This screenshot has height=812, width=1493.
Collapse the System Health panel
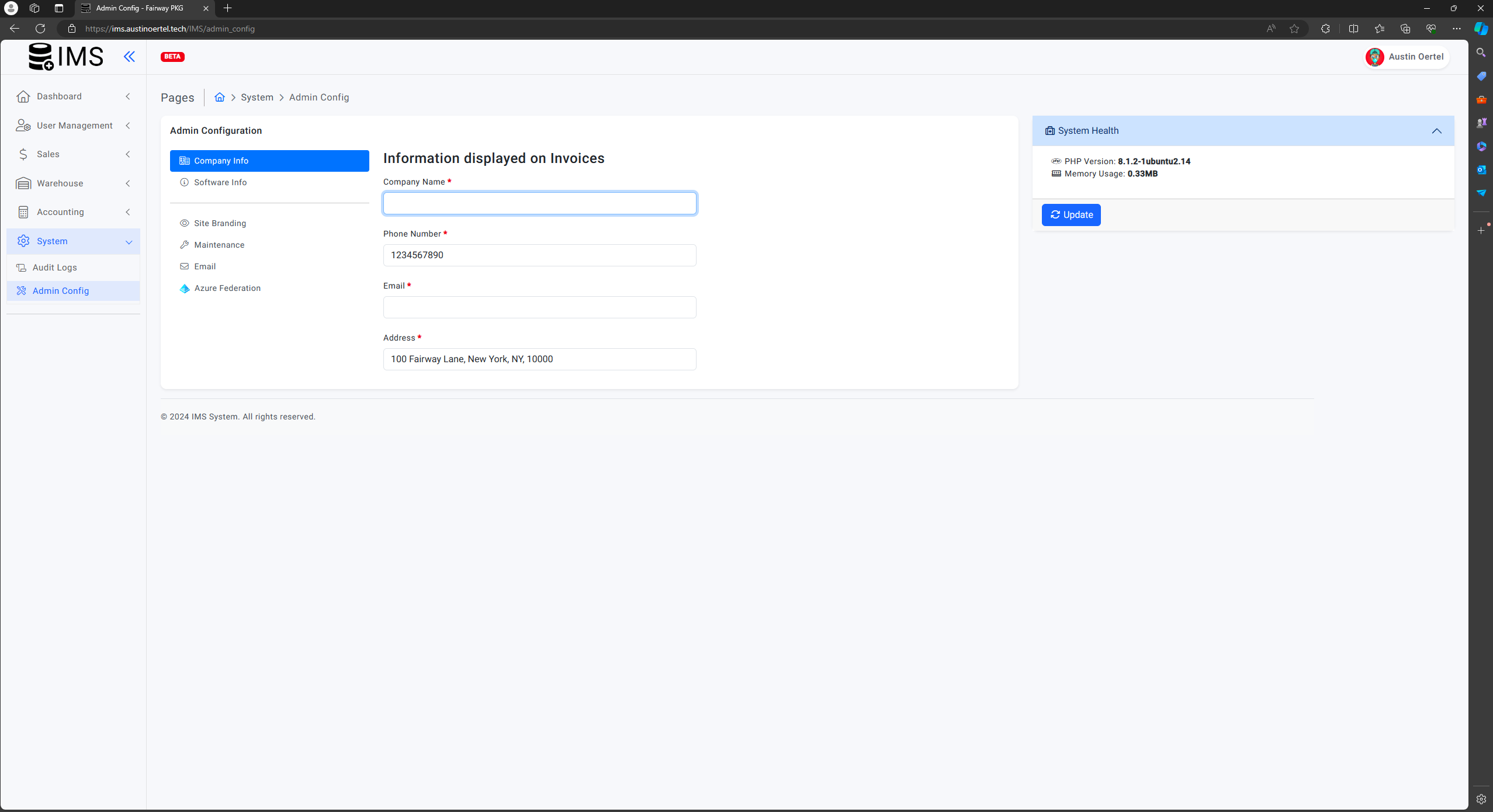click(1436, 131)
